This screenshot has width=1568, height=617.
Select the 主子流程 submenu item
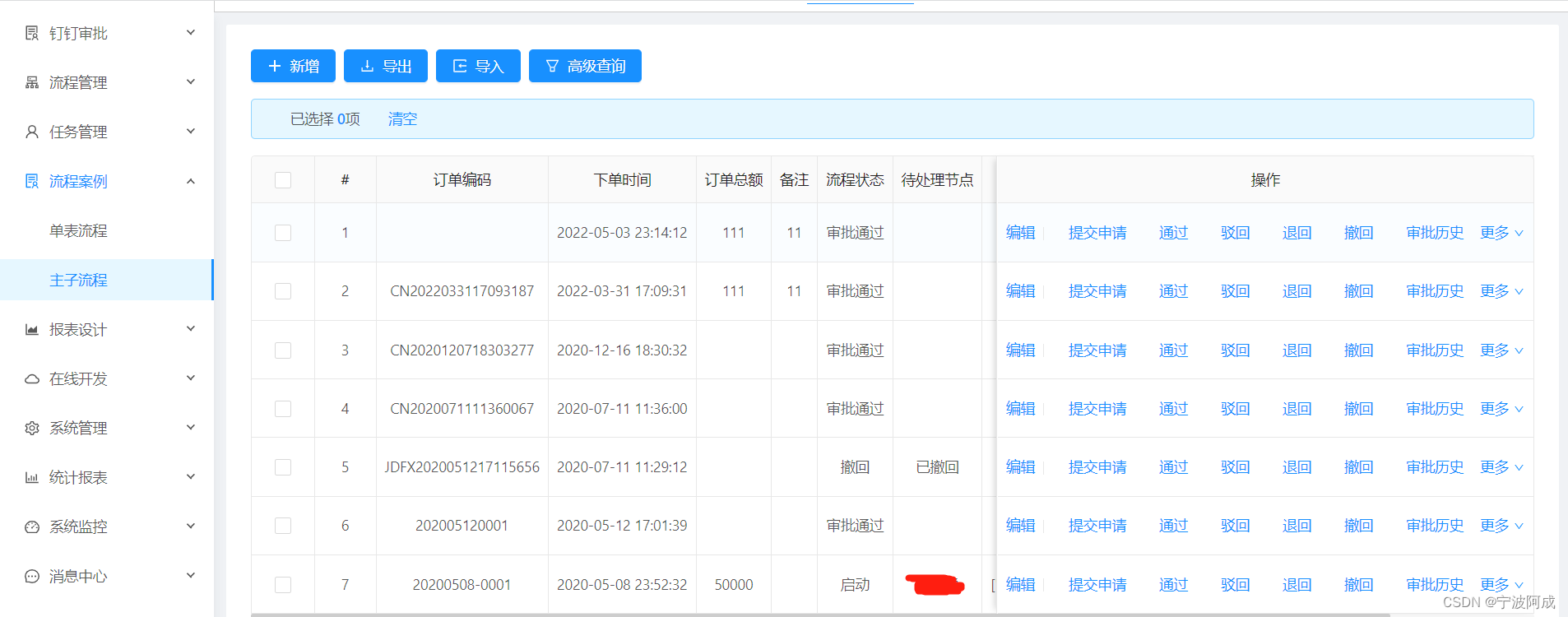pyautogui.click(x=106, y=280)
